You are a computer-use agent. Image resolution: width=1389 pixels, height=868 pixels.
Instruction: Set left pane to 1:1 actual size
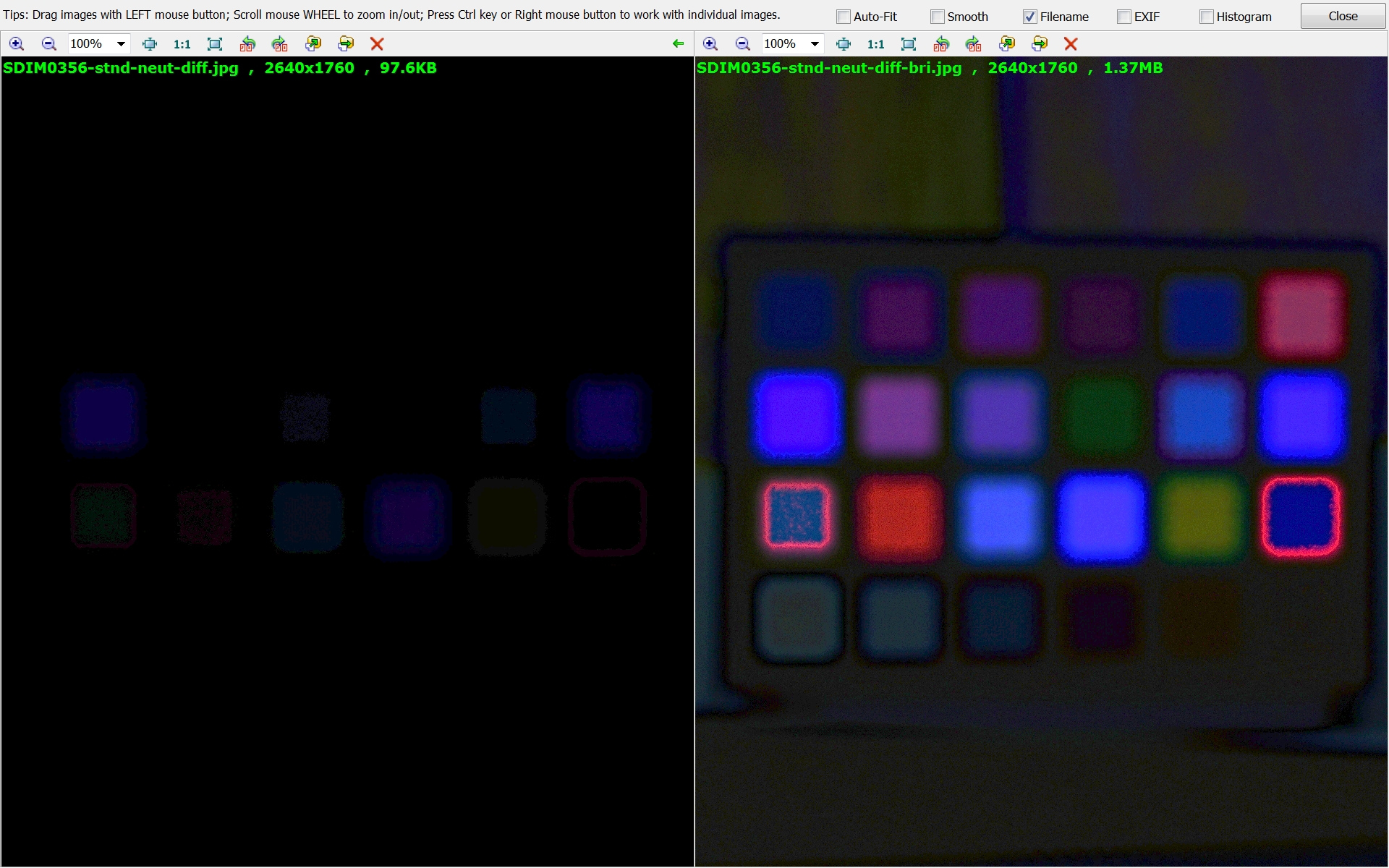(x=182, y=44)
